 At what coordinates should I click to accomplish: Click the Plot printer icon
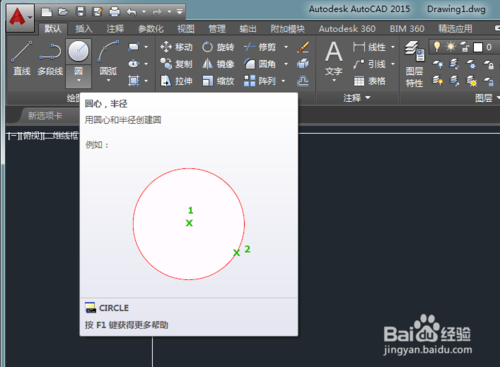114,12
